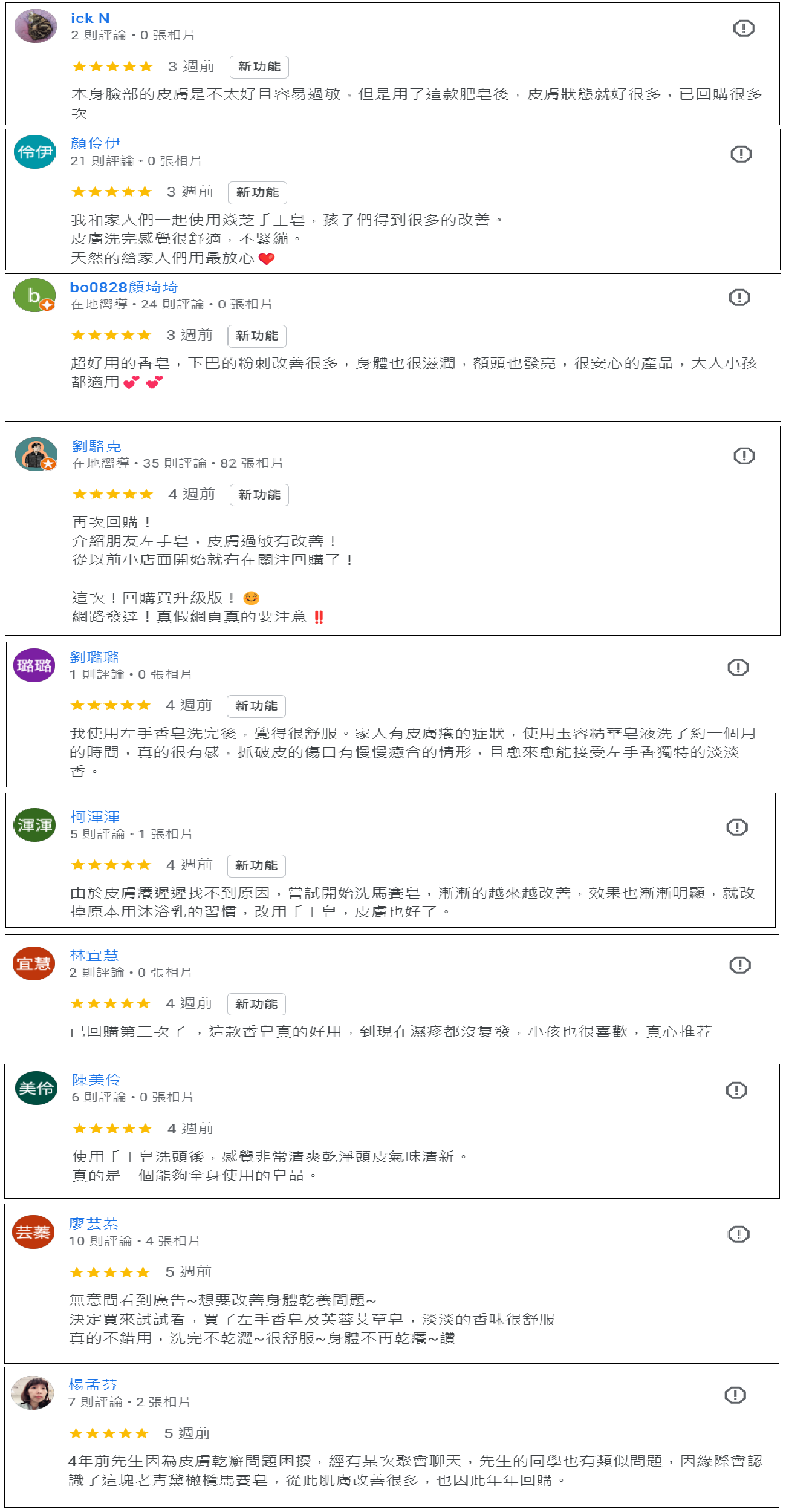Open 劉駱克's reviewer profile link
This screenshot has height=1512, width=786.
tap(97, 446)
